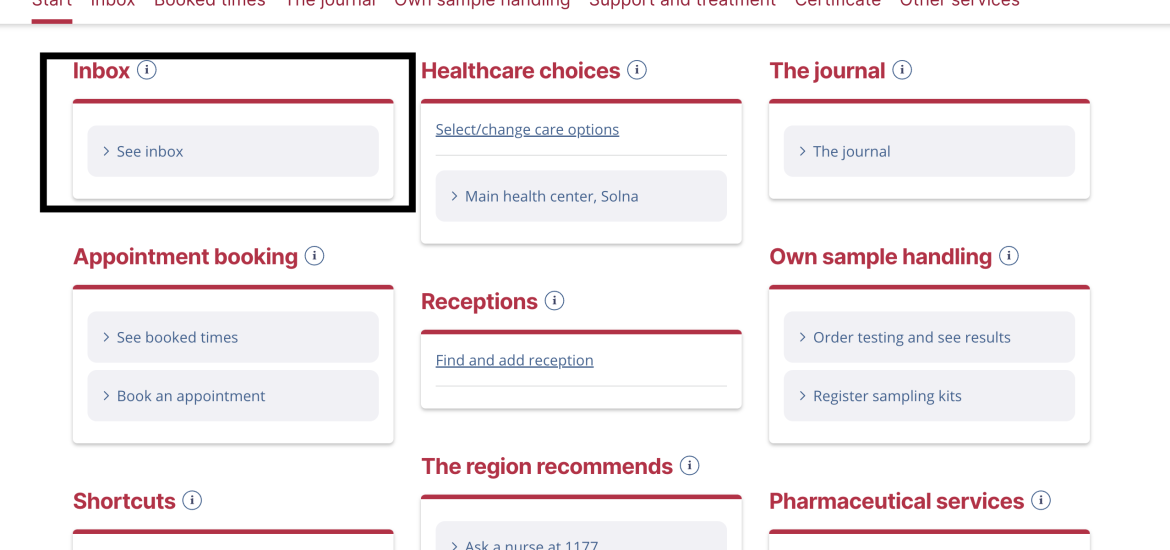Show info for The region recommends
This screenshot has height=550, width=1170.
pyautogui.click(x=689, y=466)
